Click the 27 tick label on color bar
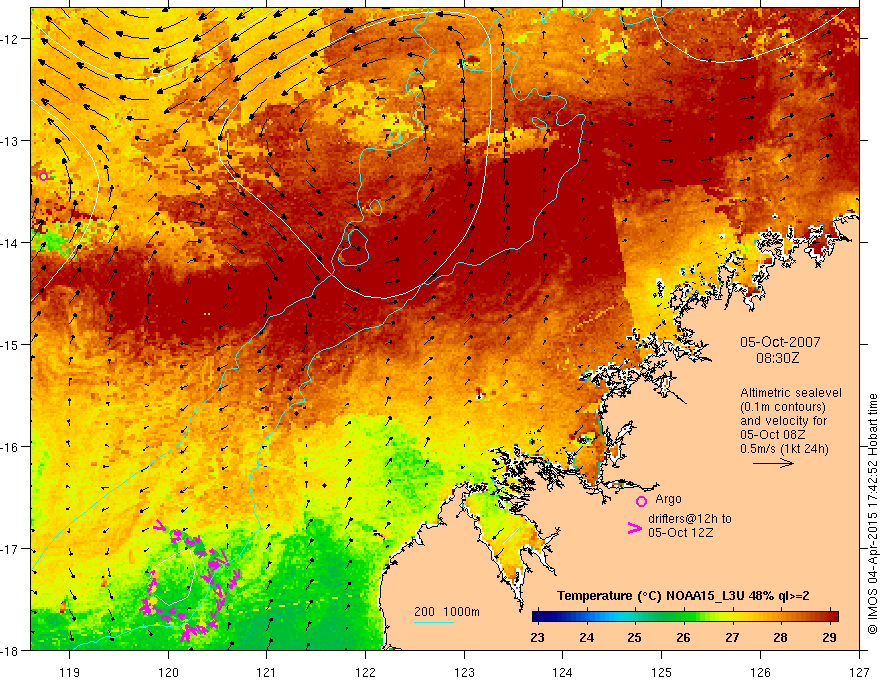Screen dimensions: 880x680 coord(732,637)
